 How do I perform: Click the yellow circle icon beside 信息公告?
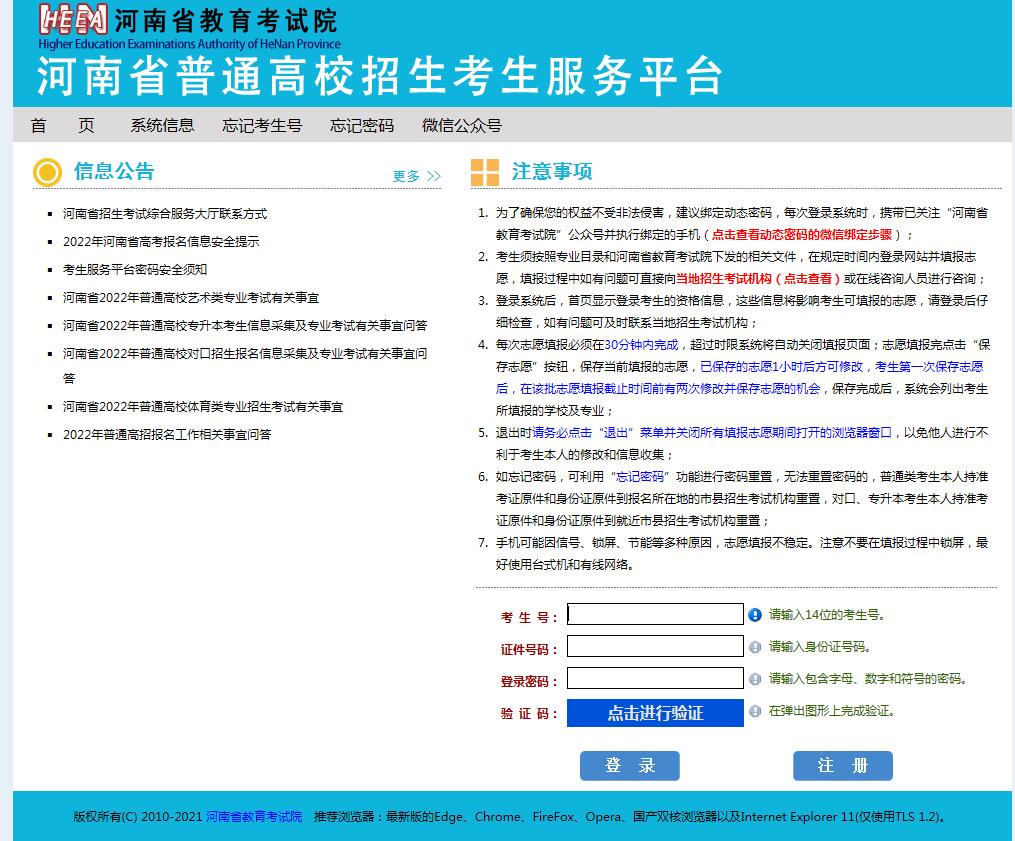point(47,173)
